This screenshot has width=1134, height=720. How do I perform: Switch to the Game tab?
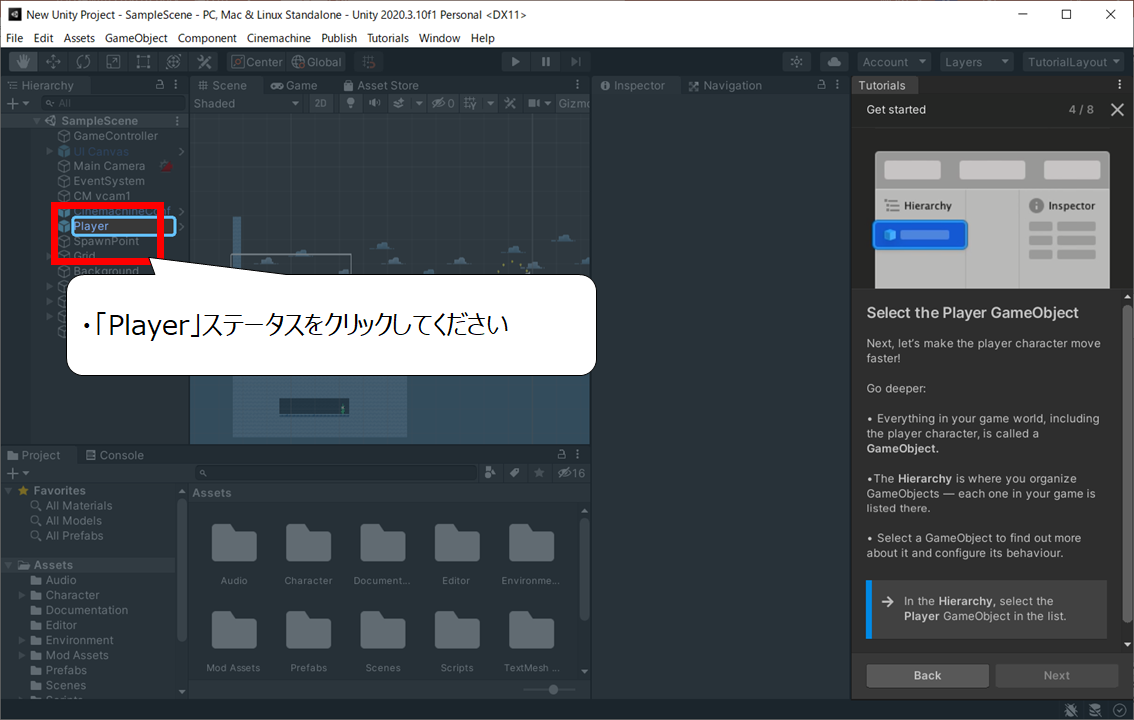pos(294,85)
